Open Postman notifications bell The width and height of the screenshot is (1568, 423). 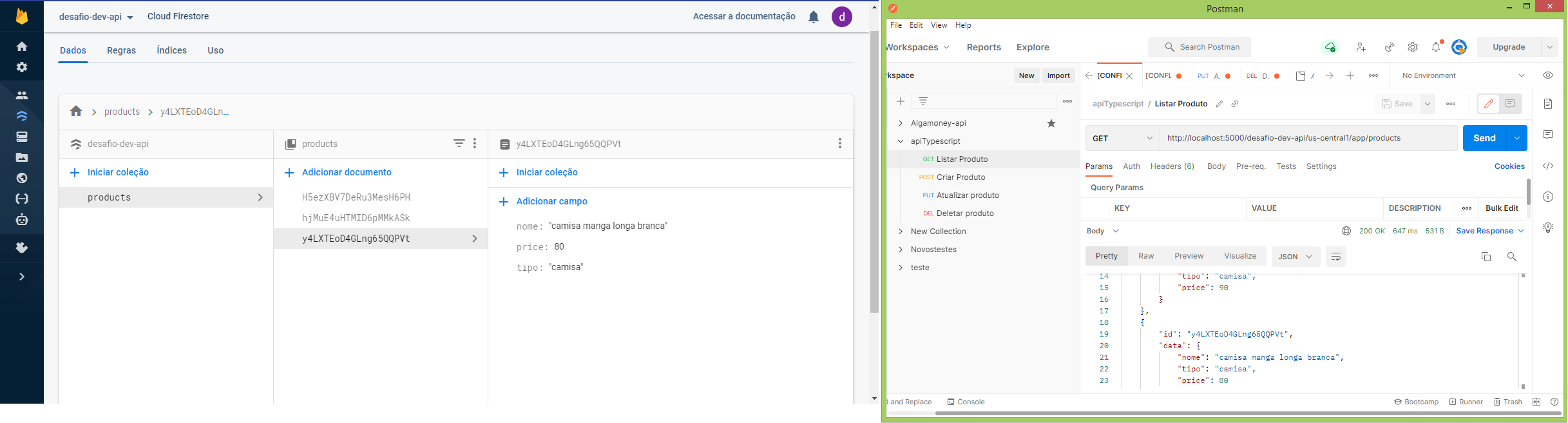point(1436,47)
